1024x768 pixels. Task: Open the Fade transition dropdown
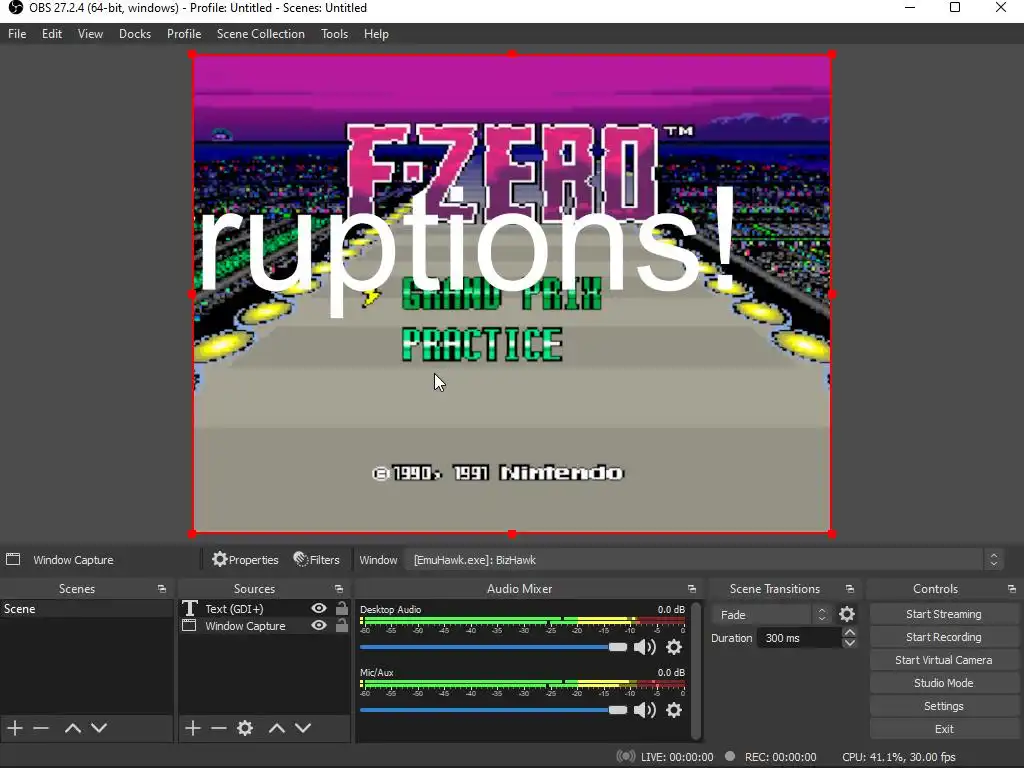pos(772,615)
